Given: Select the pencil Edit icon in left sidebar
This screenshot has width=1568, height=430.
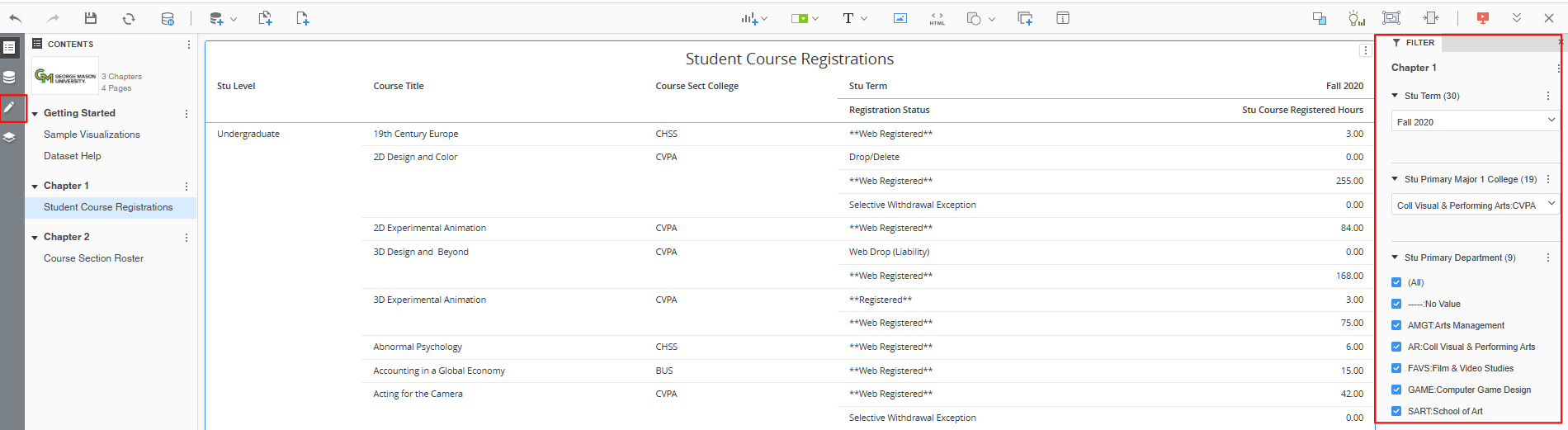Looking at the screenshot, I should coord(10,107).
